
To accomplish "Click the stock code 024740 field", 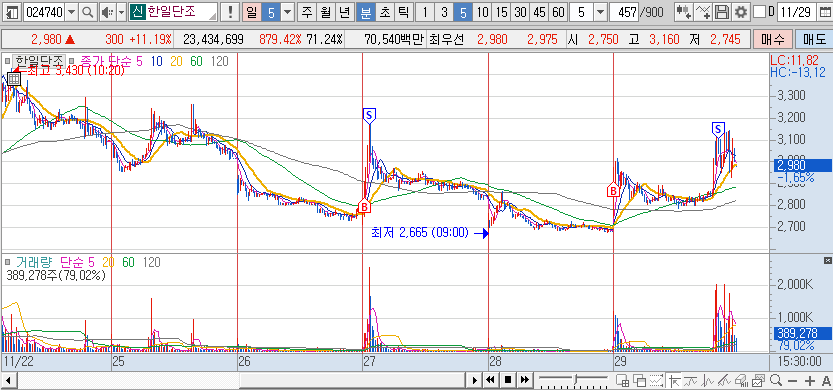I will pyautogui.click(x=44, y=12).
